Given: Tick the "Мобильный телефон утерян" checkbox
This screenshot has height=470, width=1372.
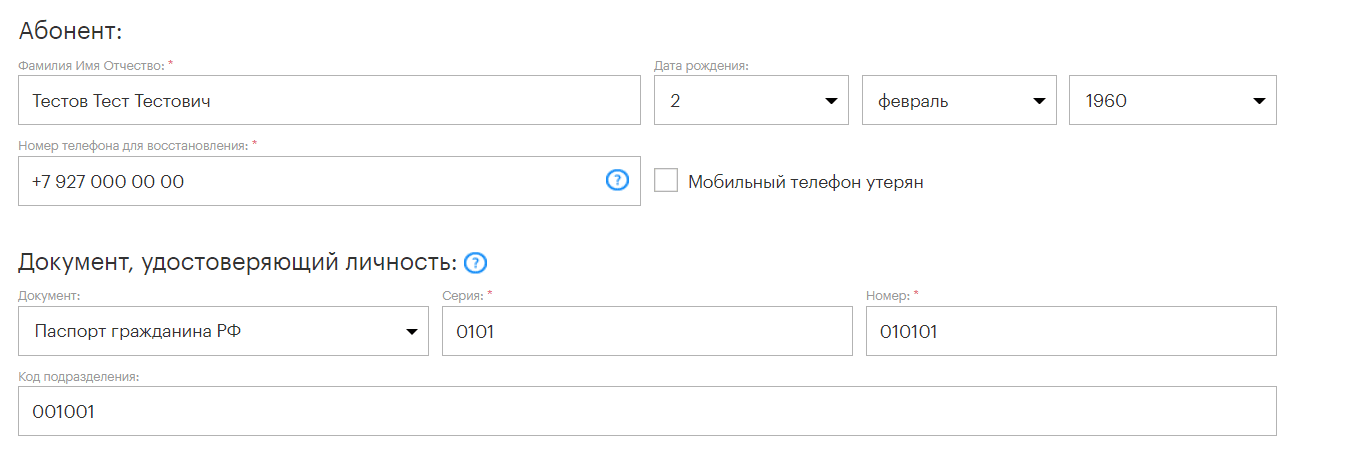Looking at the screenshot, I should point(666,181).
